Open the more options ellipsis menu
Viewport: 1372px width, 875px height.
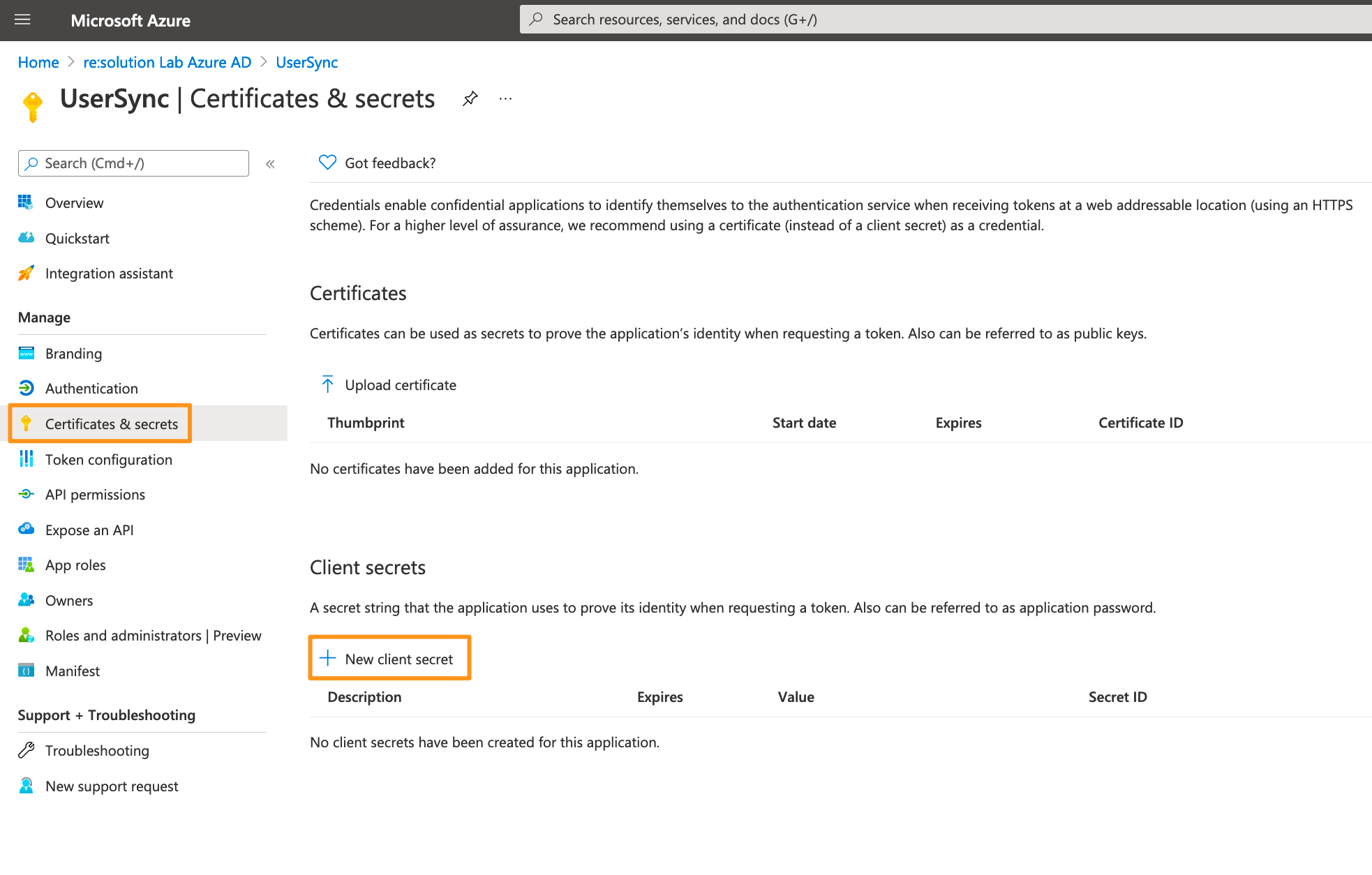coord(506,99)
